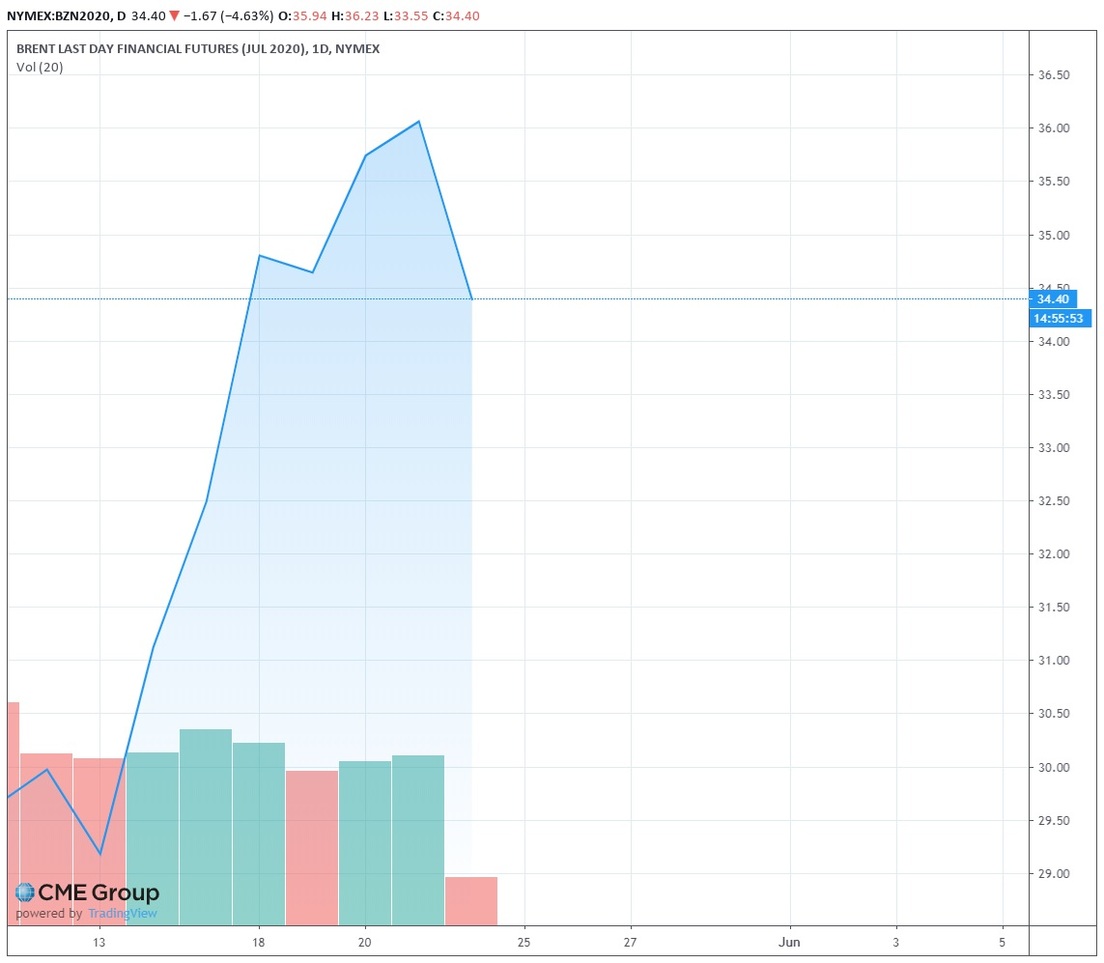Screen dimensions: 1104x963
Task: Click the chart line low point below 29.50
Action: pyautogui.click(x=100, y=854)
